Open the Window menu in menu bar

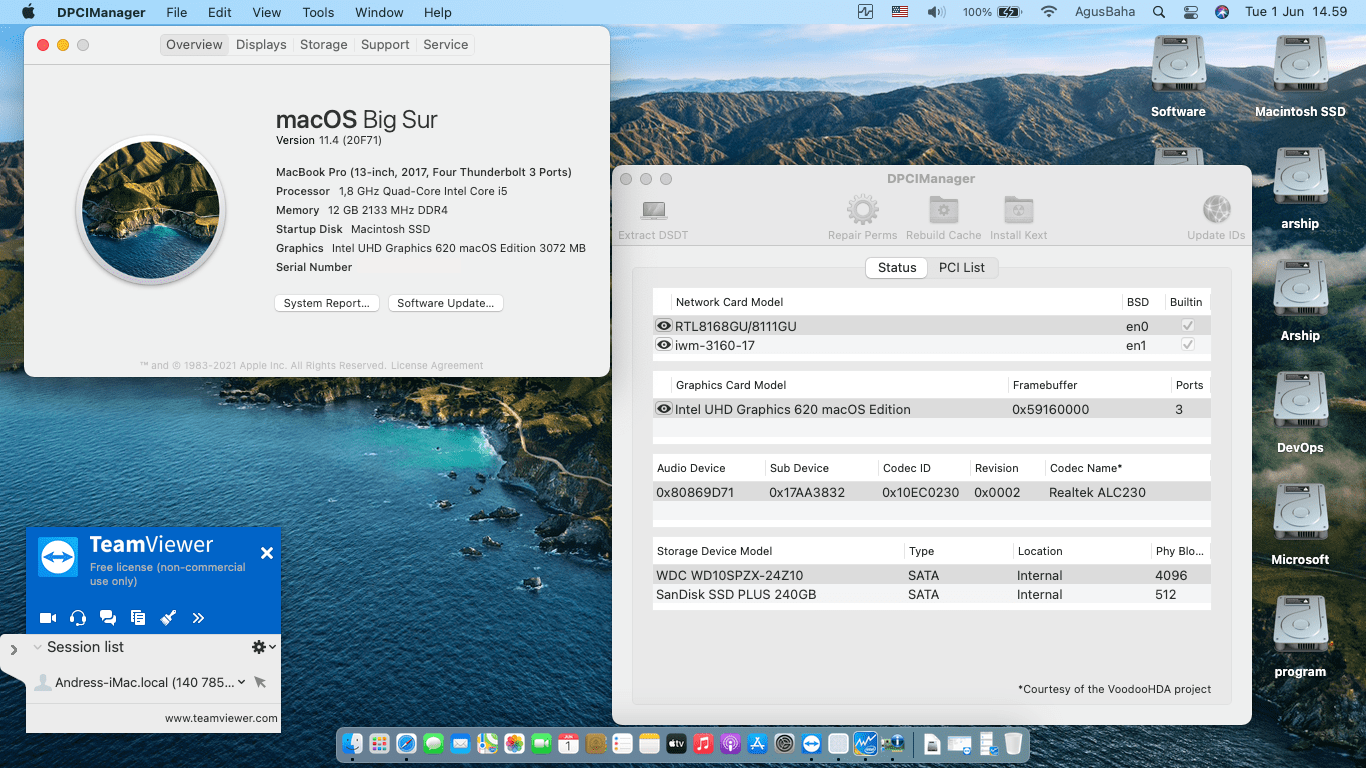pyautogui.click(x=379, y=12)
